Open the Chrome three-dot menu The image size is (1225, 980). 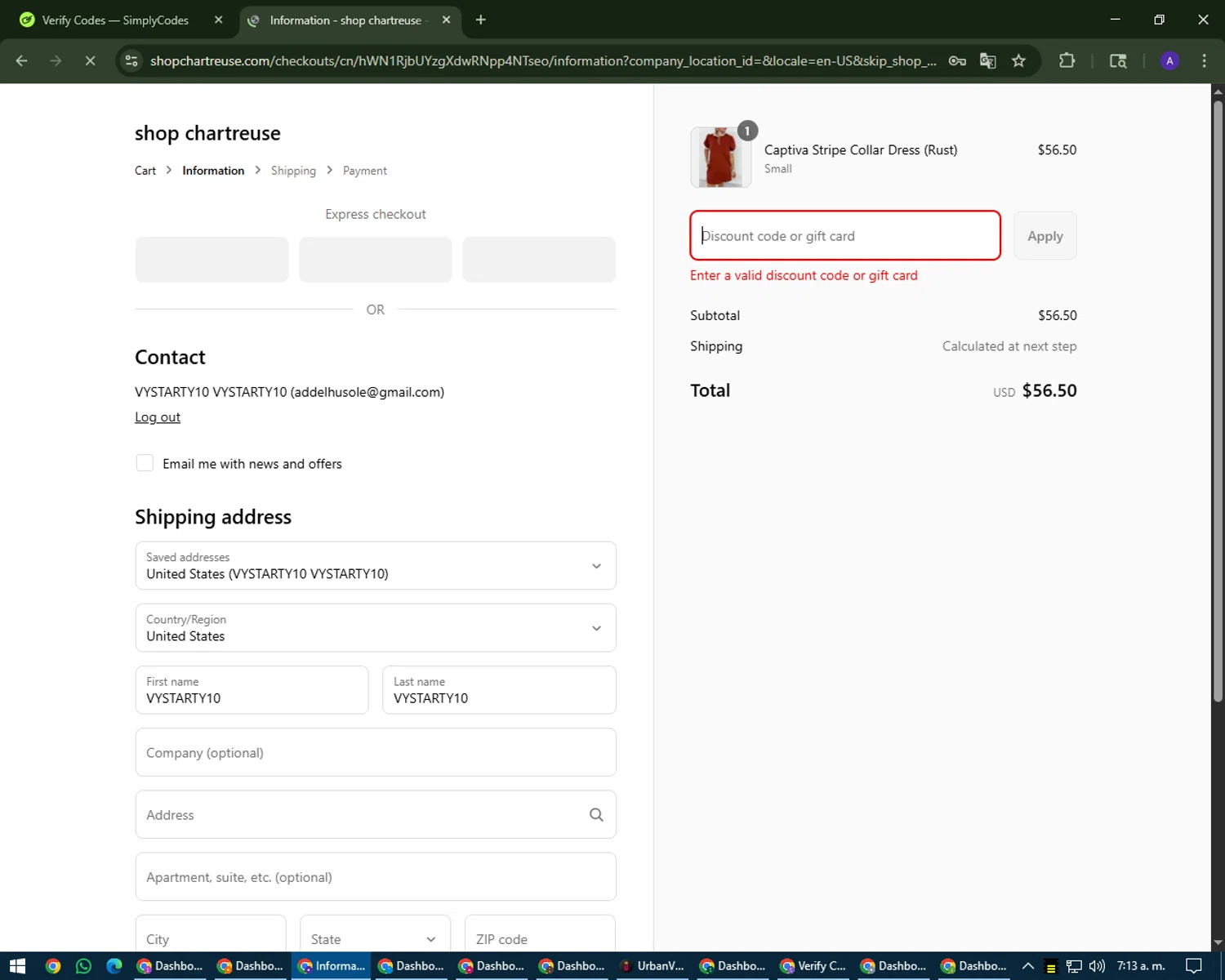[x=1204, y=60]
